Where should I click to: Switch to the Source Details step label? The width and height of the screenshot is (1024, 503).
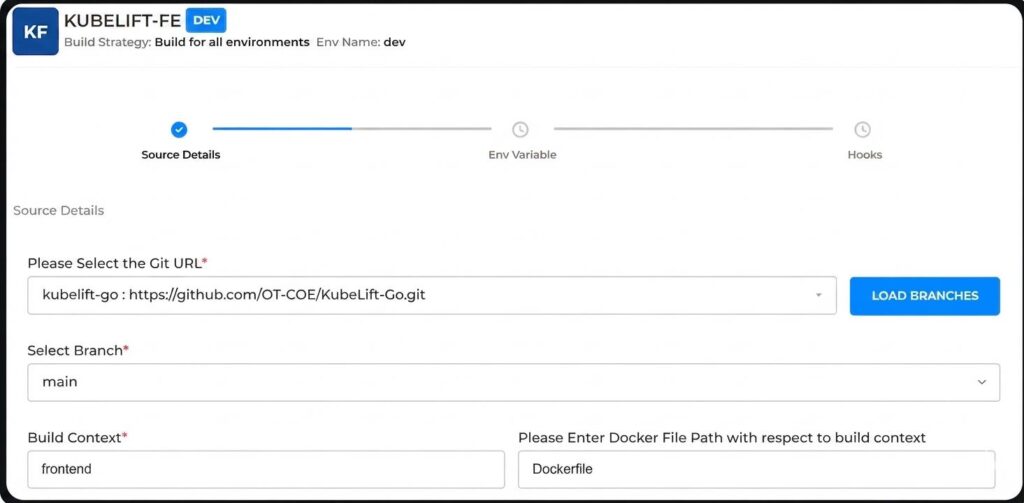click(x=181, y=155)
